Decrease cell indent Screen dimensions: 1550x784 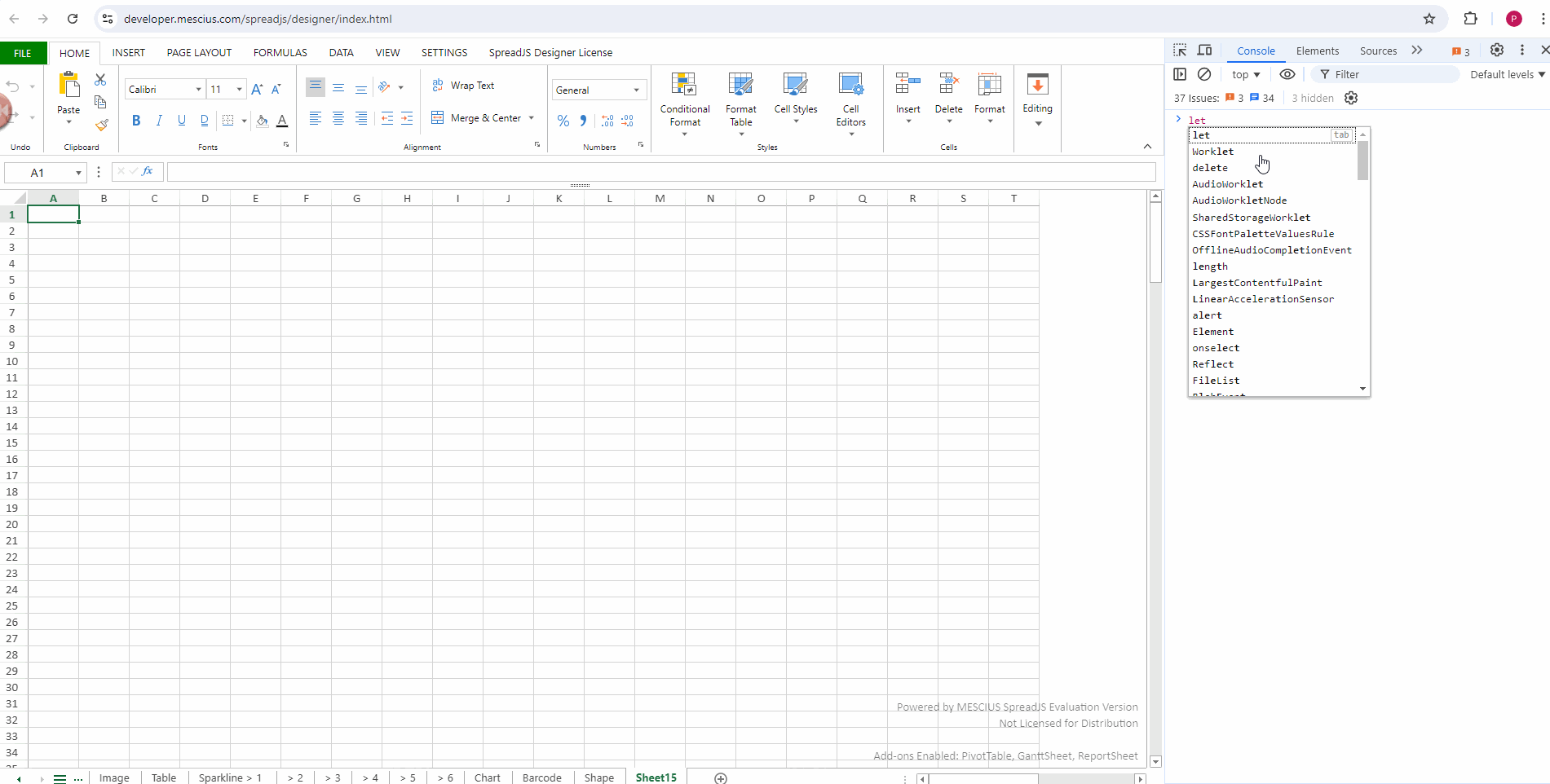[386, 119]
